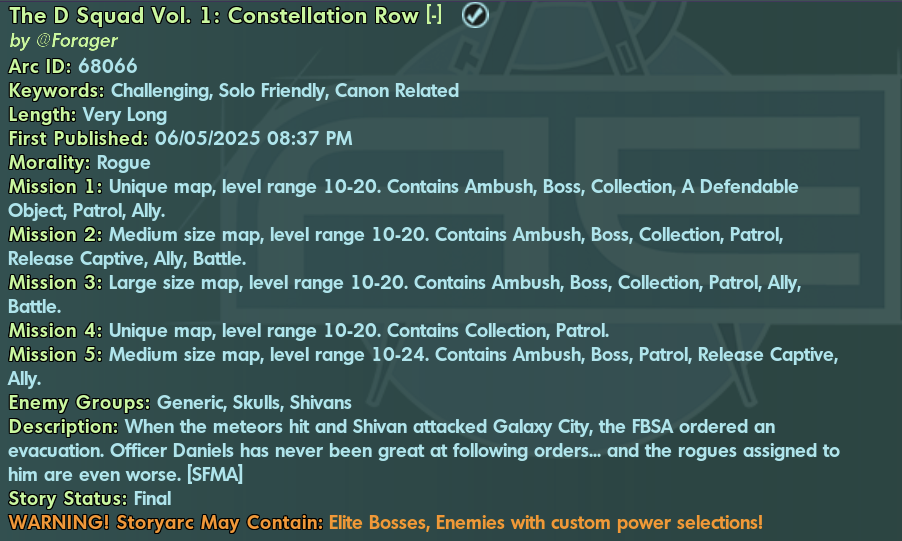Select the Mission 1 heading
This screenshot has width=902, height=541.
(55, 187)
